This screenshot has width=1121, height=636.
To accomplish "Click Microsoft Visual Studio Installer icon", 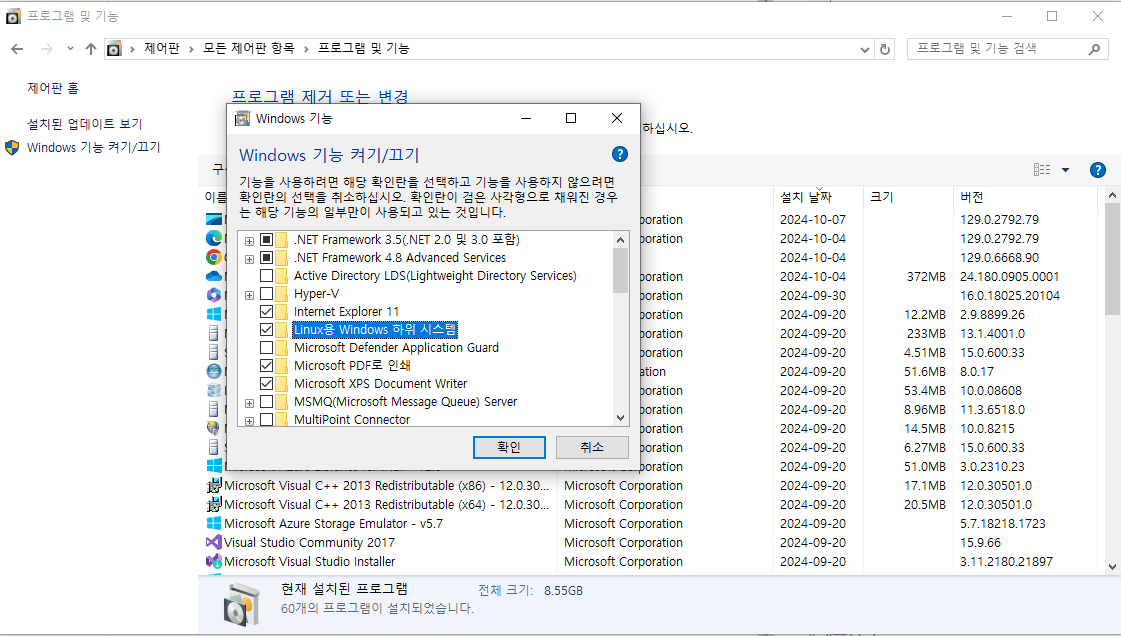I will [x=213, y=562].
